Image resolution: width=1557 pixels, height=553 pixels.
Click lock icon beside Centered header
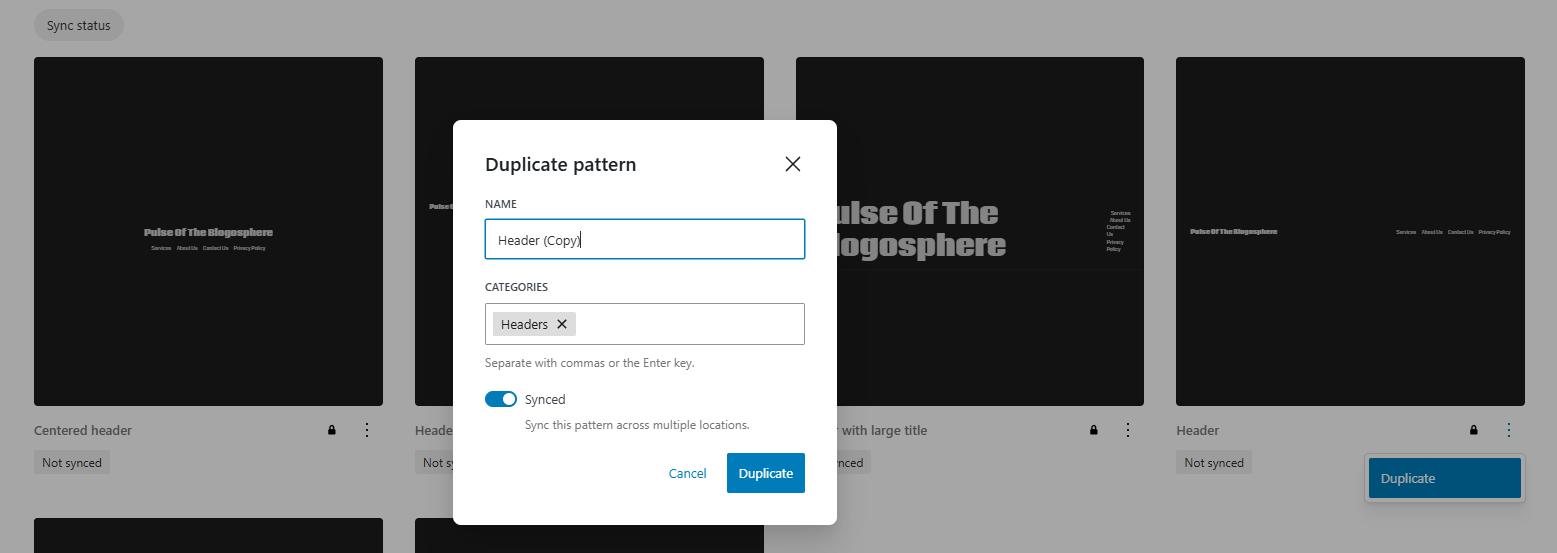pos(332,430)
